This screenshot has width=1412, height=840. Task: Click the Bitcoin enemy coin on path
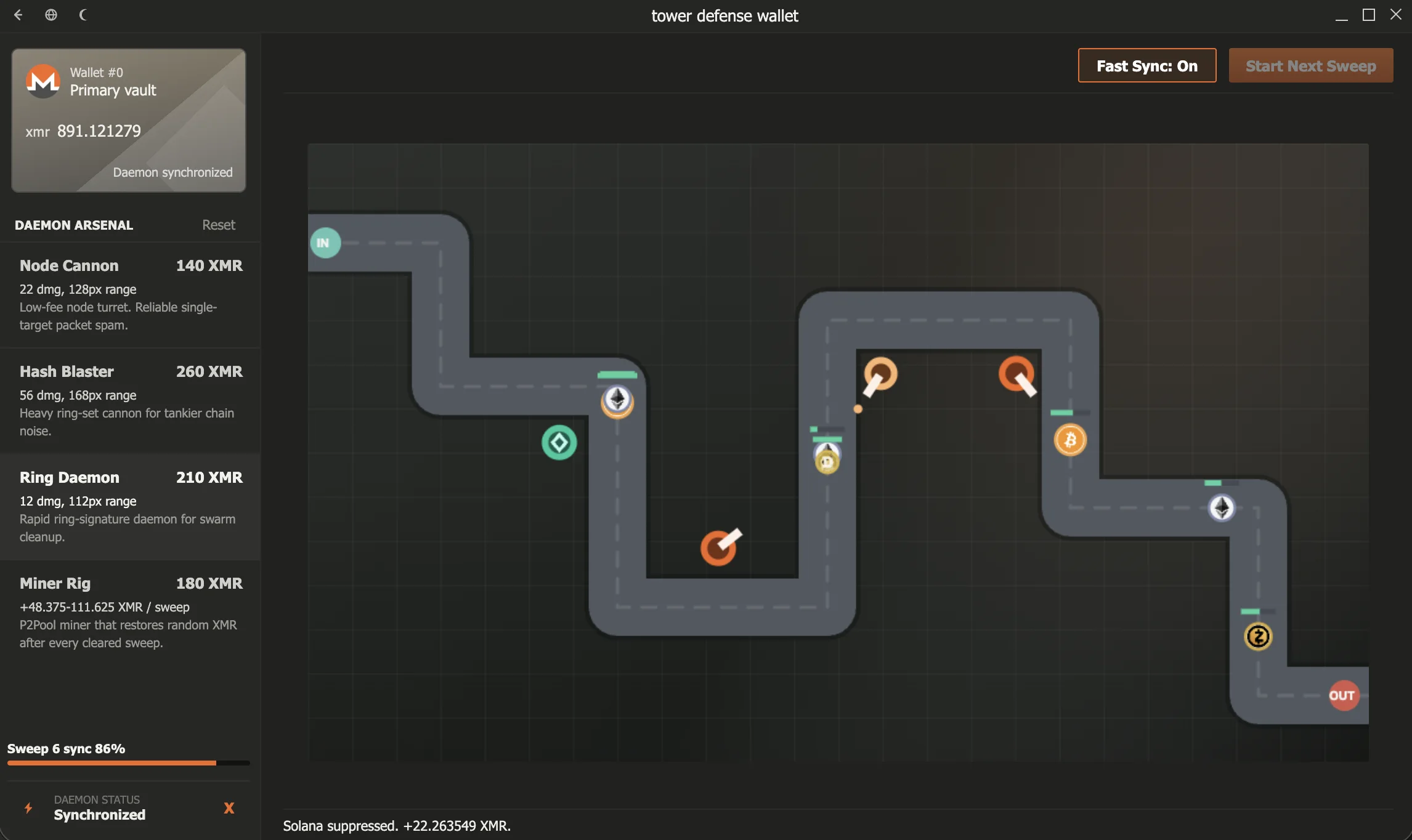tap(1070, 440)
